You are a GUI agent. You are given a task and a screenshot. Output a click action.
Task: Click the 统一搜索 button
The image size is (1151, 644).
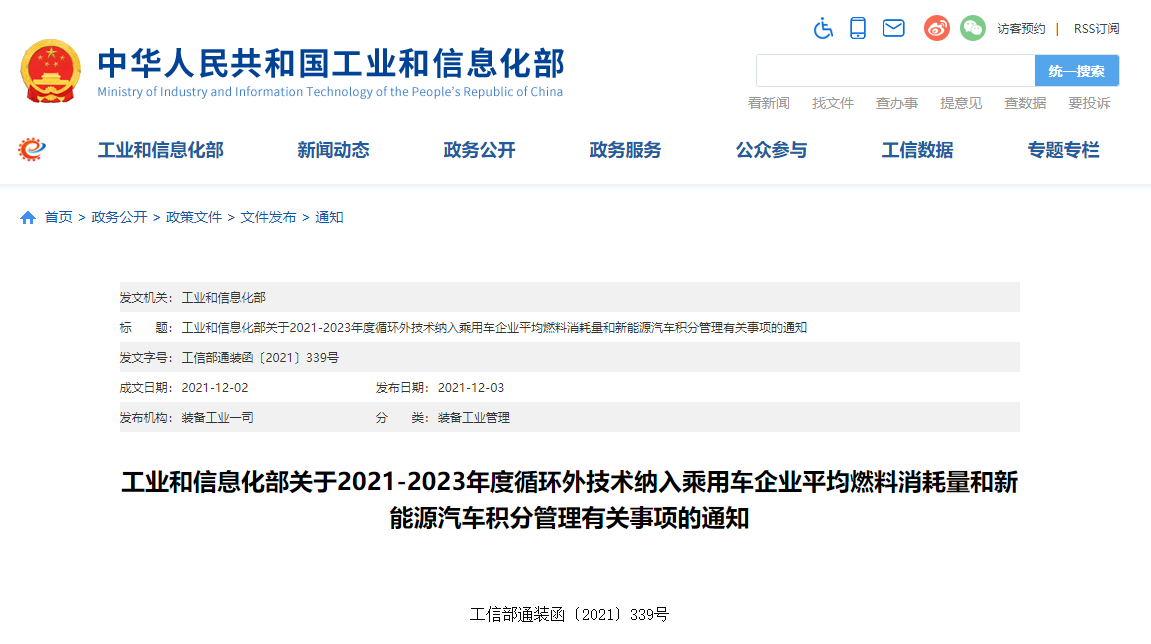click(1077, 70)
